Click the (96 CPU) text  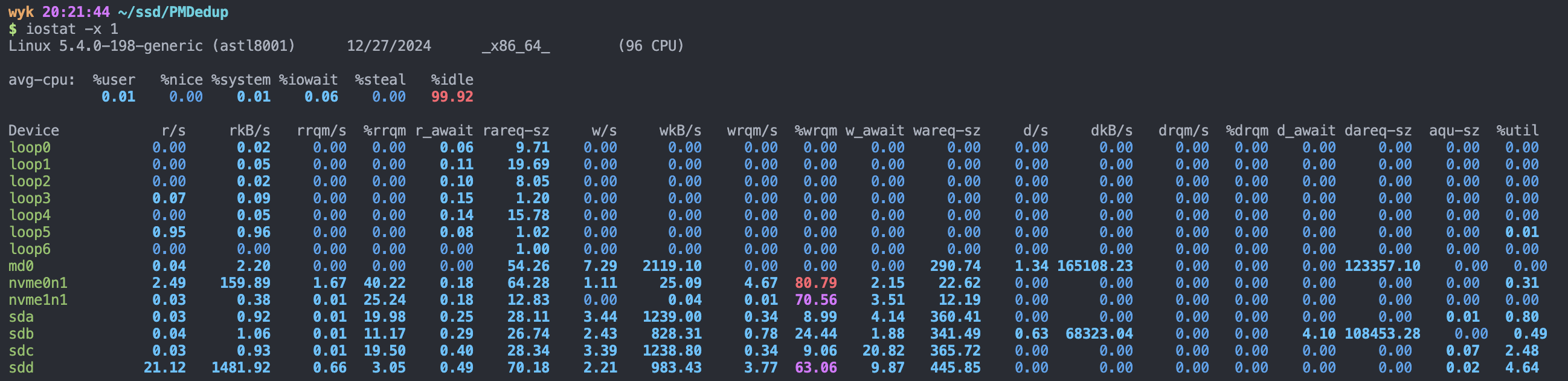(651, 47)
